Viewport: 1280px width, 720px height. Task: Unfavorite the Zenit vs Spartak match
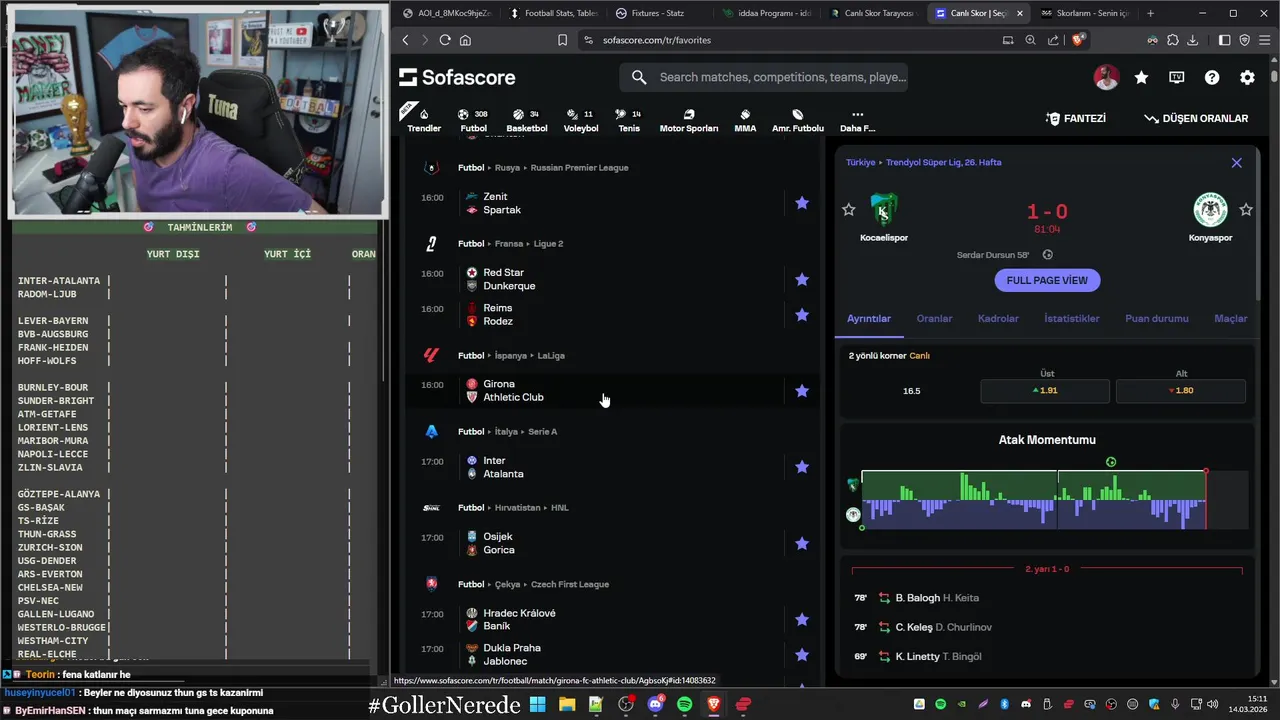coord(802,203)
